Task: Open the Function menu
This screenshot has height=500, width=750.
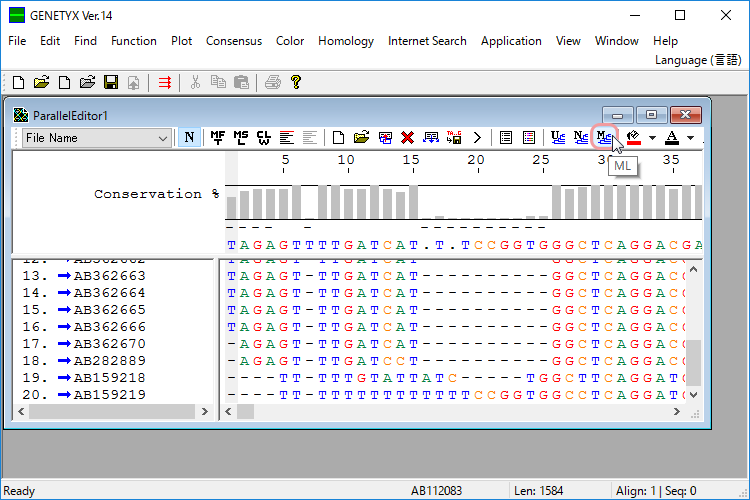Action: point(134,41)
